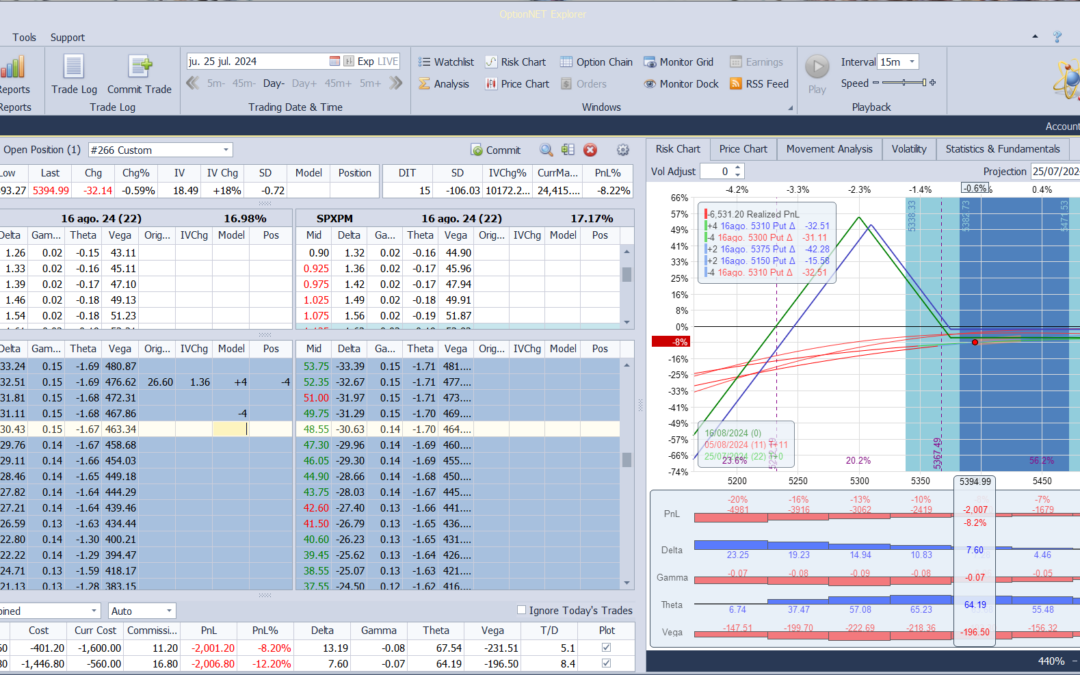Step back with double left arrows
Viewport: 1080px width, 675px height.
tap(193, 83)
